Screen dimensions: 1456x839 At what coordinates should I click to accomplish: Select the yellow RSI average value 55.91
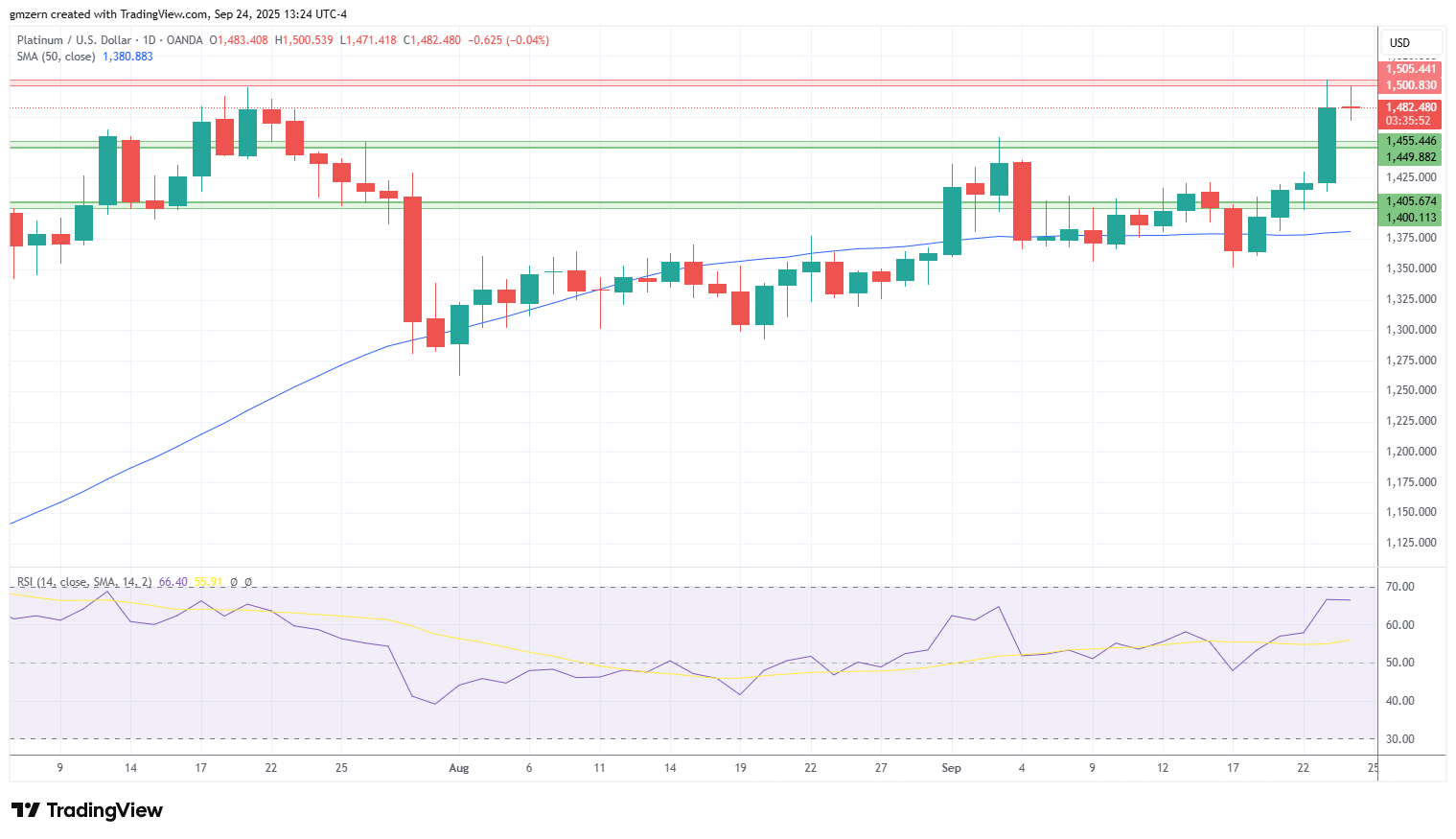[x=208, y=582]
